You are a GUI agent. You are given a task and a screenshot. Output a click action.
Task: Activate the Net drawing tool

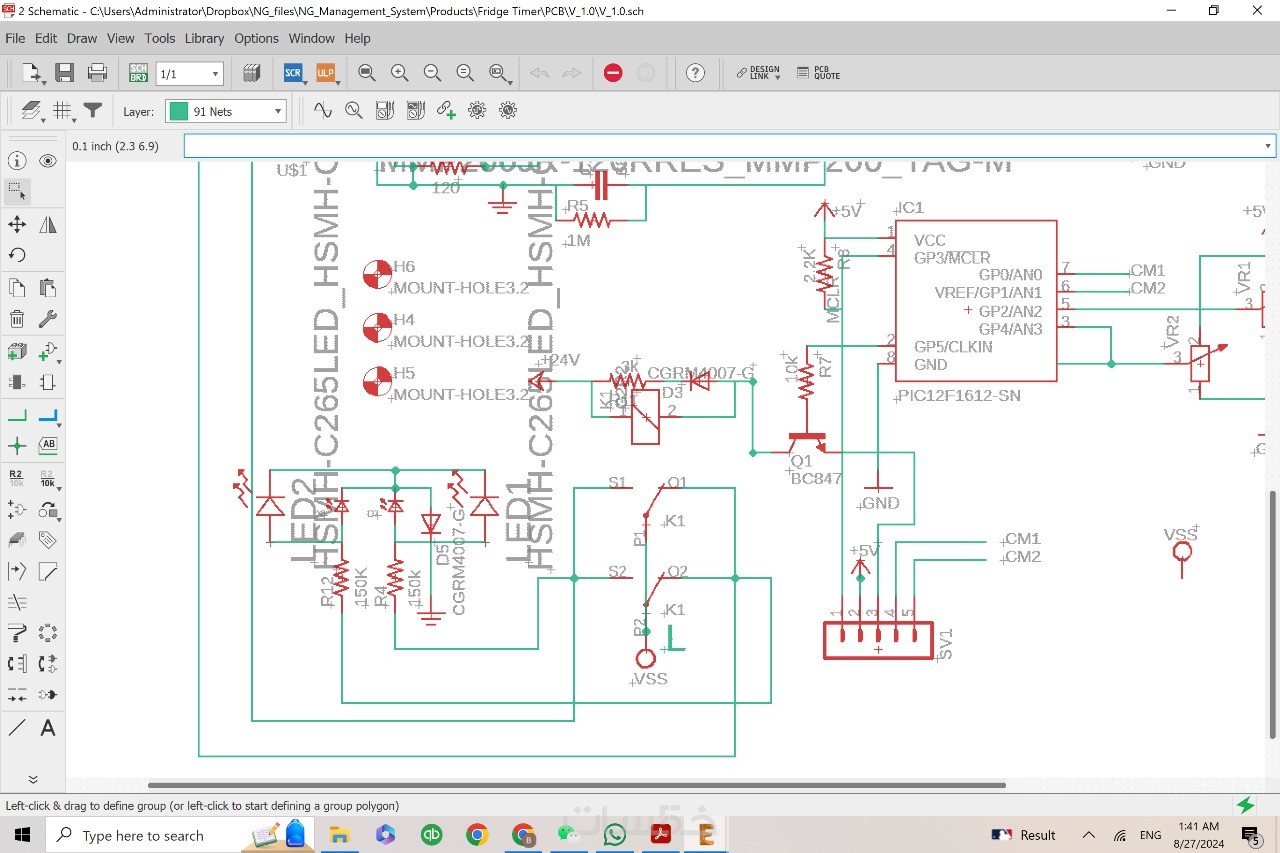[x=17, y=415]
